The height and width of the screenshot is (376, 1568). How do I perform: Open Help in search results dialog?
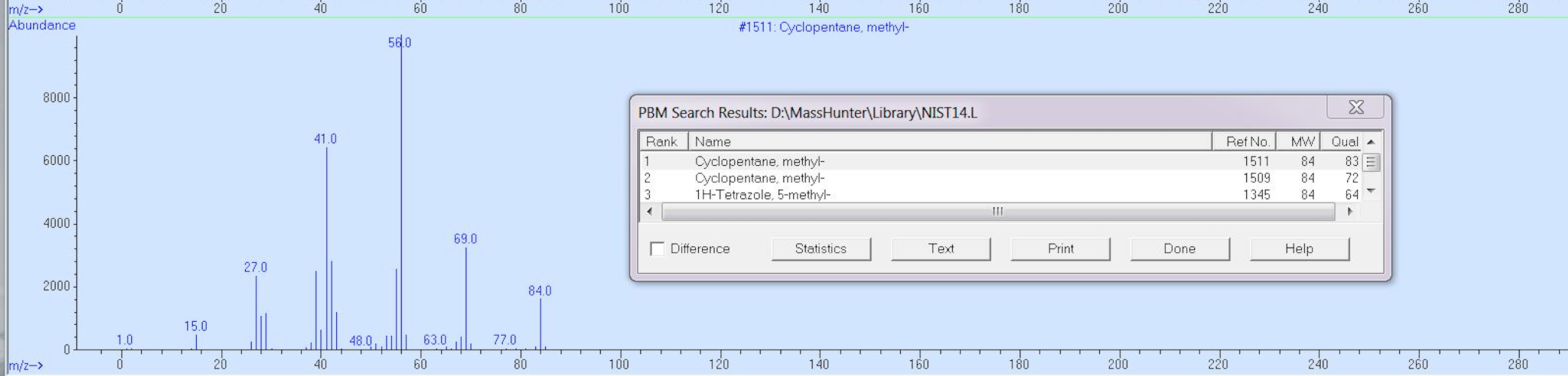[1299, 249]
